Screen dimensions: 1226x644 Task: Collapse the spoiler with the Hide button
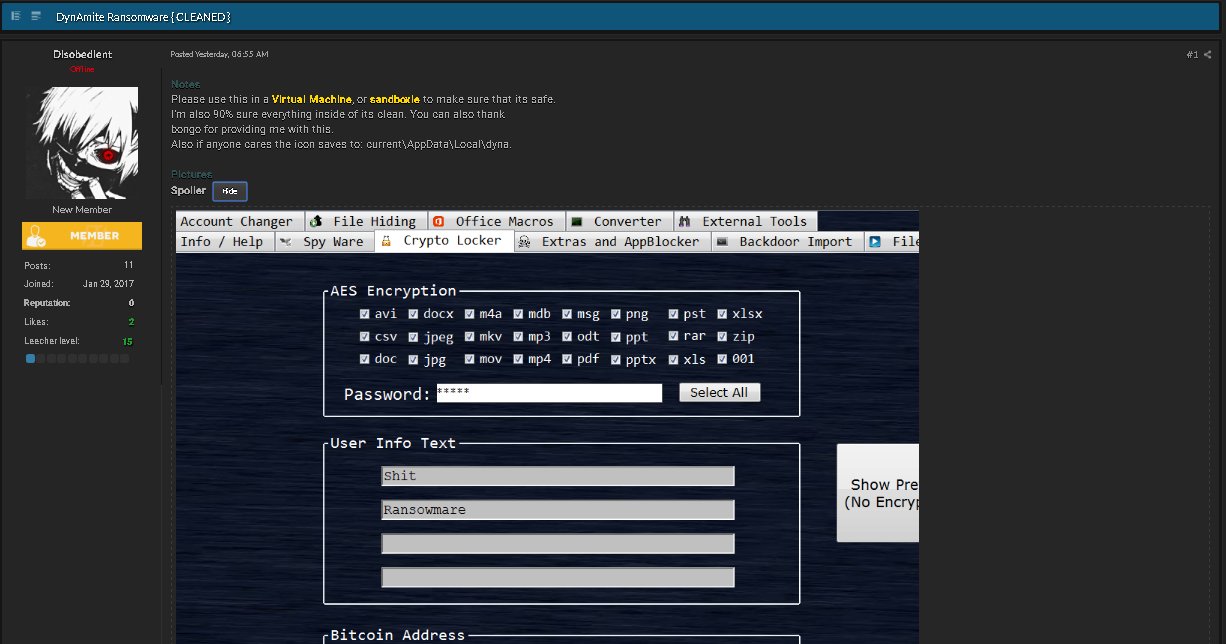pyautogui.click(x=229, y=191)
